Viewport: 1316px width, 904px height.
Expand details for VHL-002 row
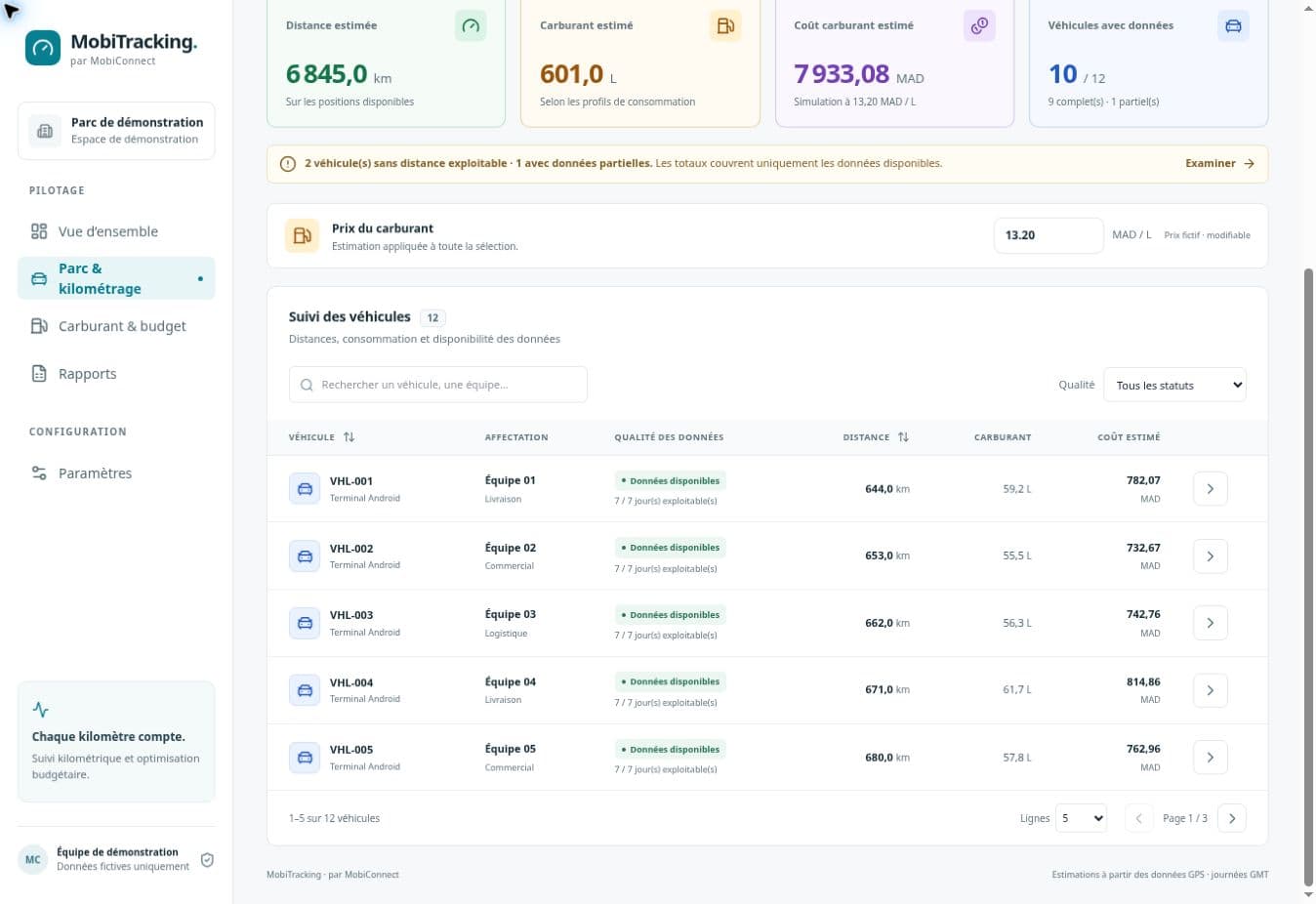pos(1211,556)
